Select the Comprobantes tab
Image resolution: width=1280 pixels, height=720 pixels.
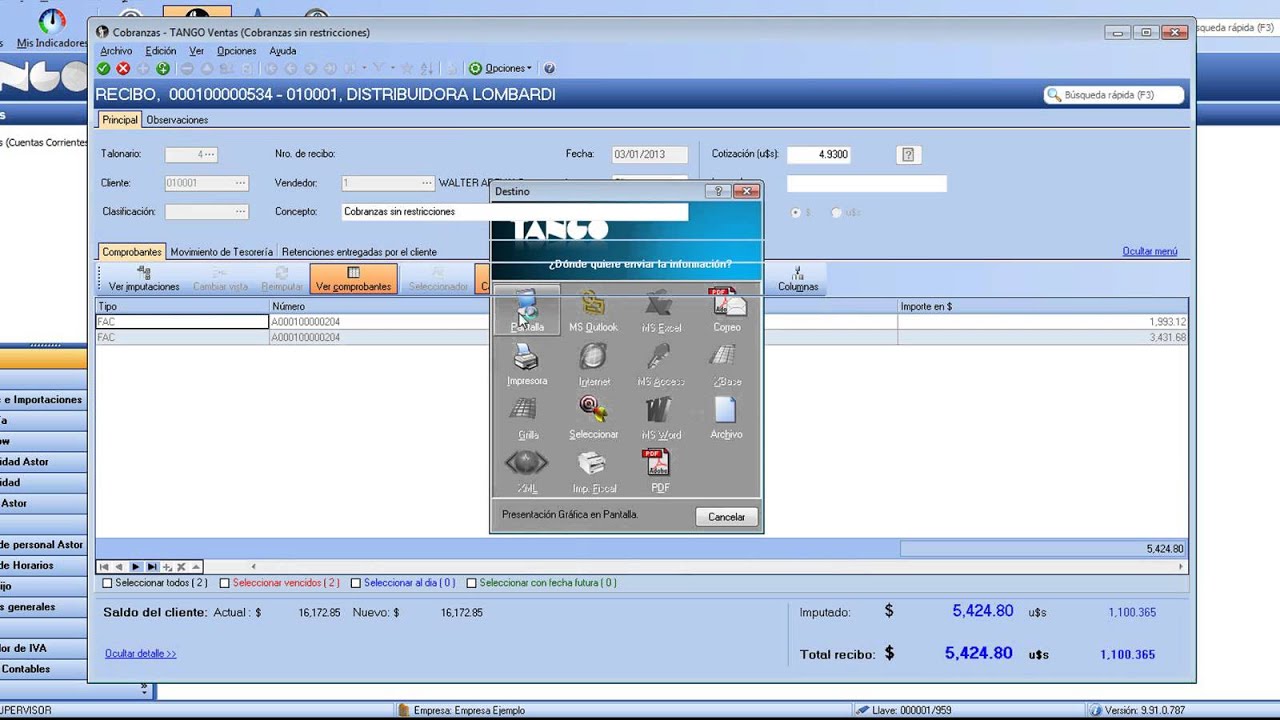[x=132, y=252]
